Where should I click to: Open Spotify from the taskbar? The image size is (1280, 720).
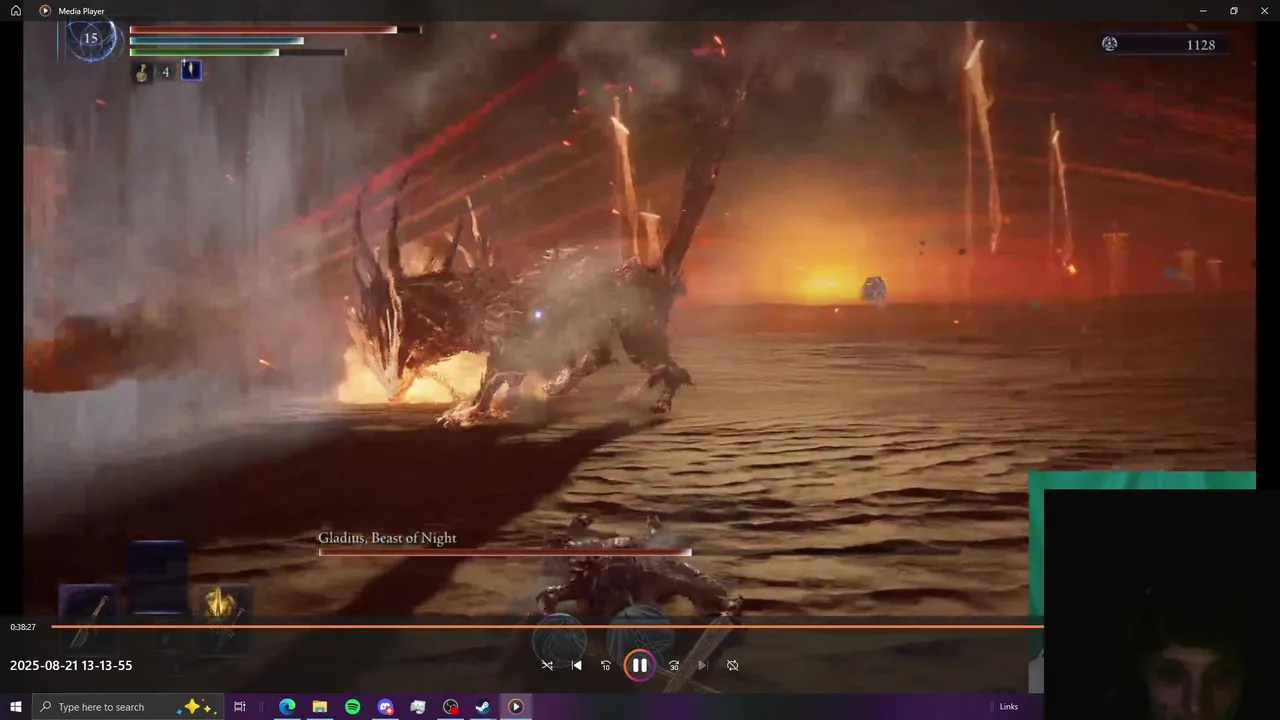(x=353, y=707)
